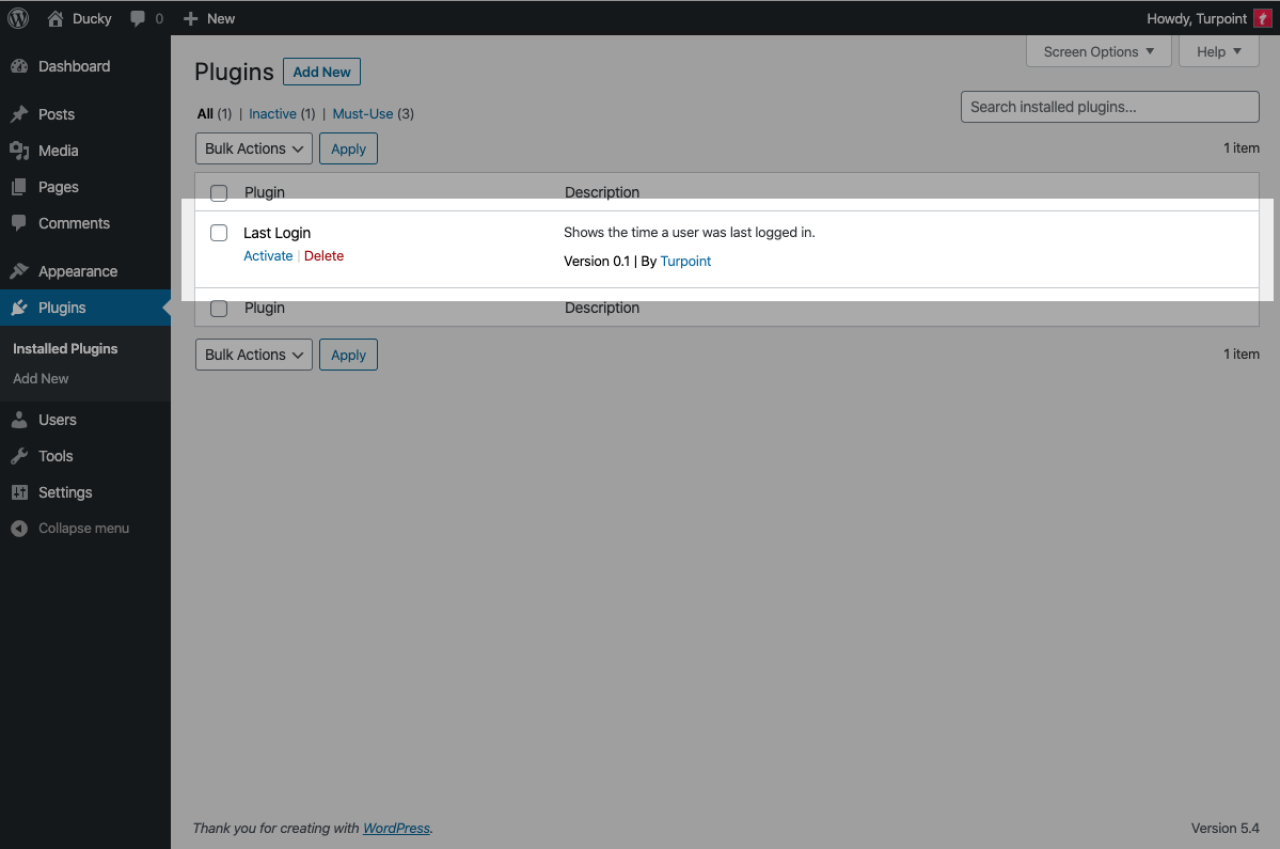Open the Turpoint author link
Viewport: 1280px width, 849px height.
(686, 261)
